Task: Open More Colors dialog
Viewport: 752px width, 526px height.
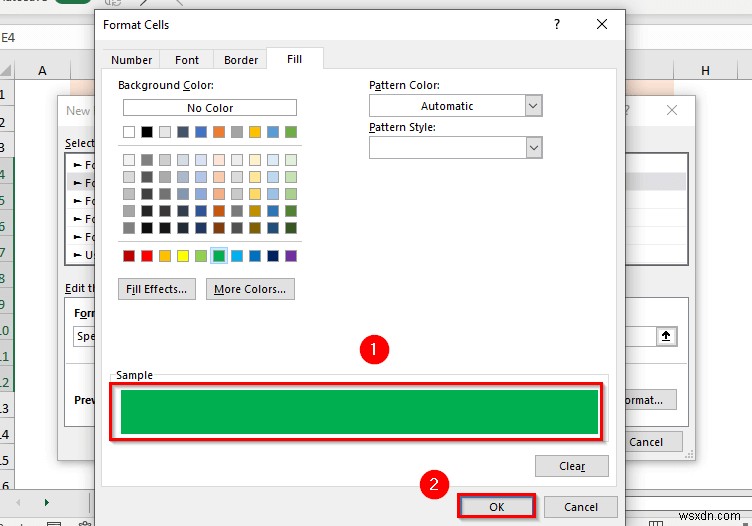Action: (250, 289)
